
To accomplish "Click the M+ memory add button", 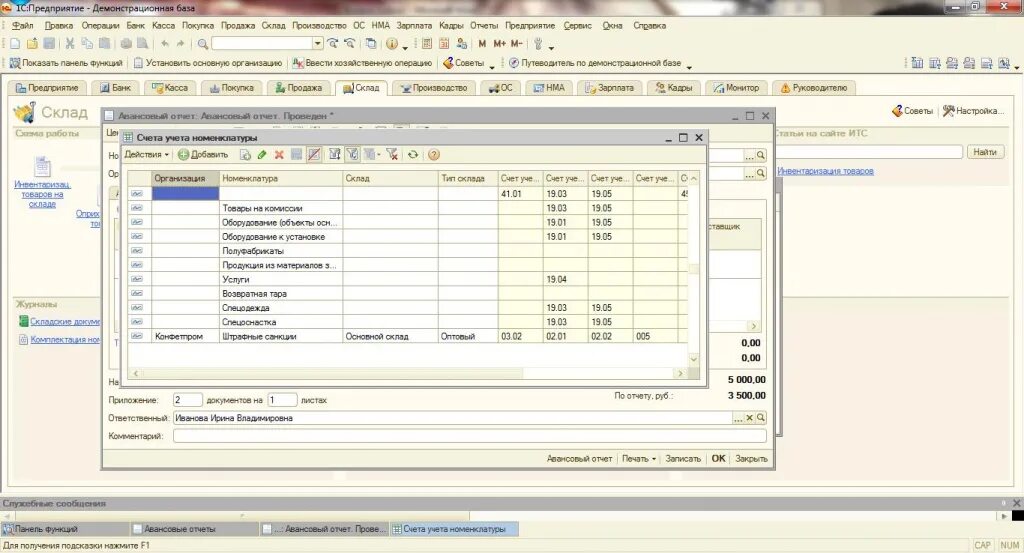I will 500,44.
